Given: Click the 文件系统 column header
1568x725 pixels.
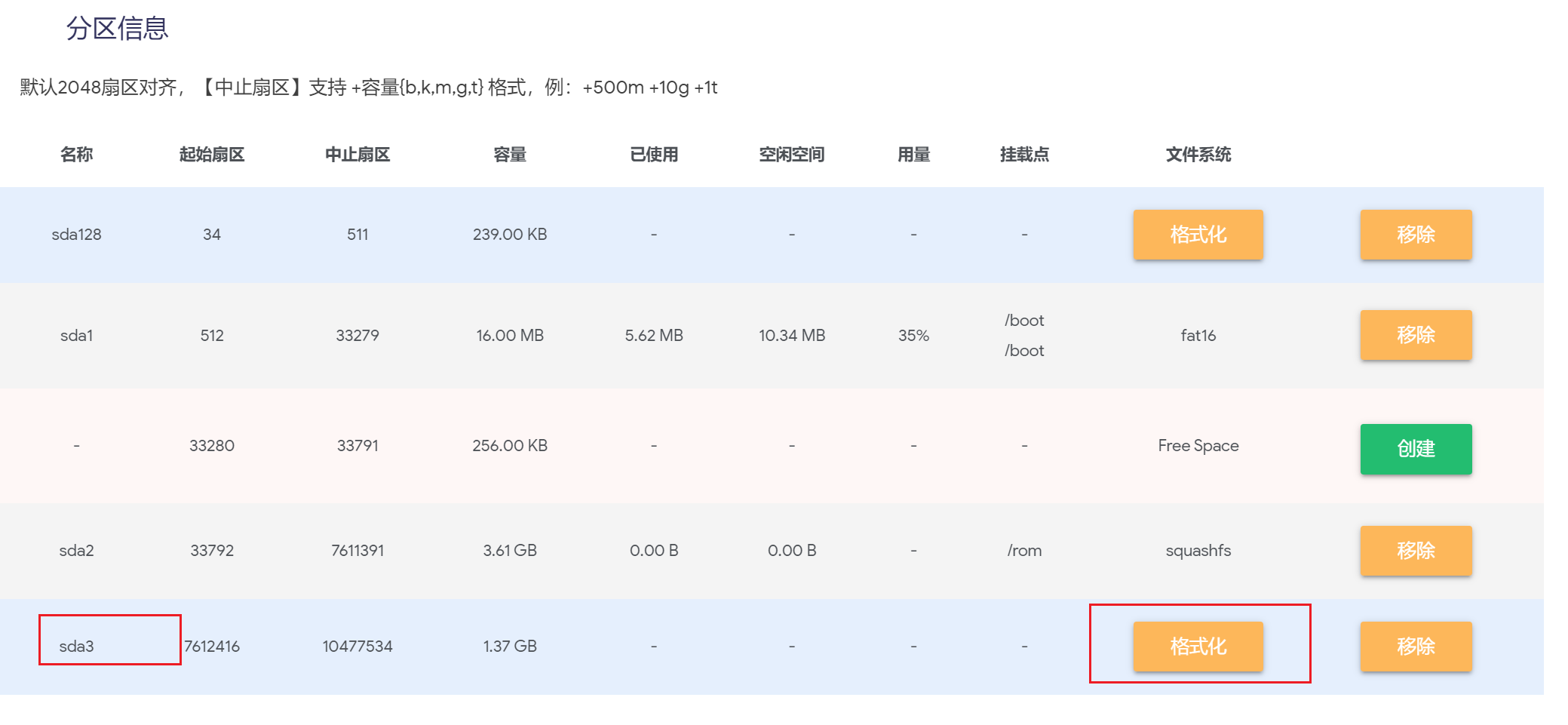Looking at the screenshot, I should point(1198,155).
